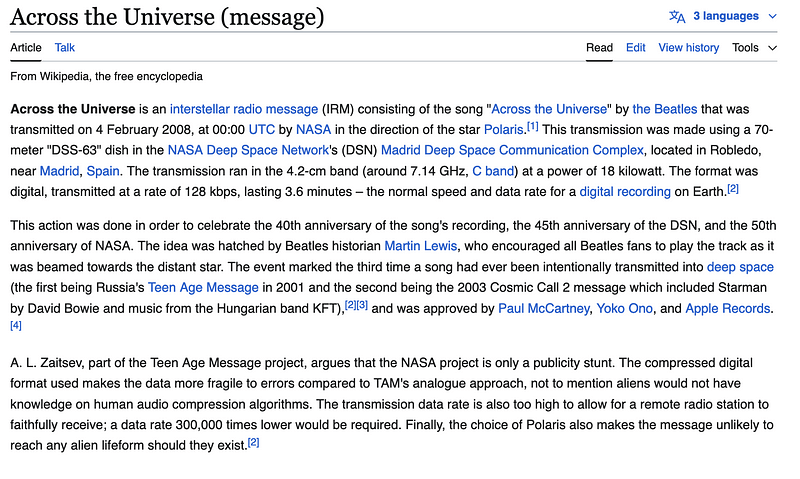Switch to the Talk tab
Image resolution: width=800 pixels, height=479 pixels.
coord(65,47)
